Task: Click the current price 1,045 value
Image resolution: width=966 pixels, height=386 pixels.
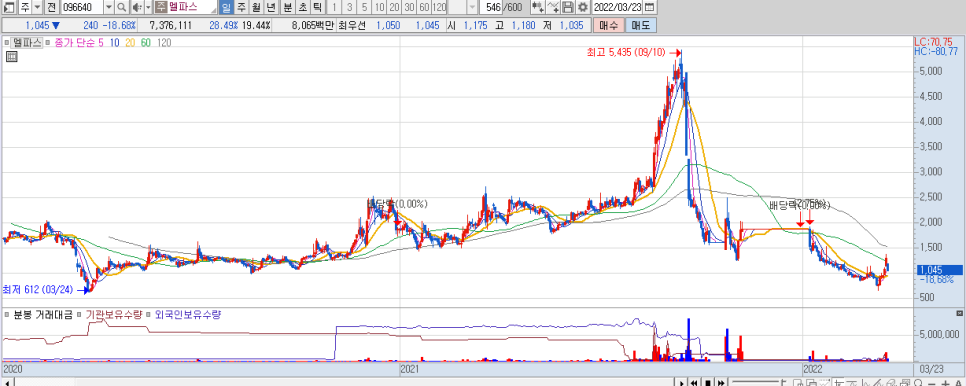Action: [x=38, y=25]
